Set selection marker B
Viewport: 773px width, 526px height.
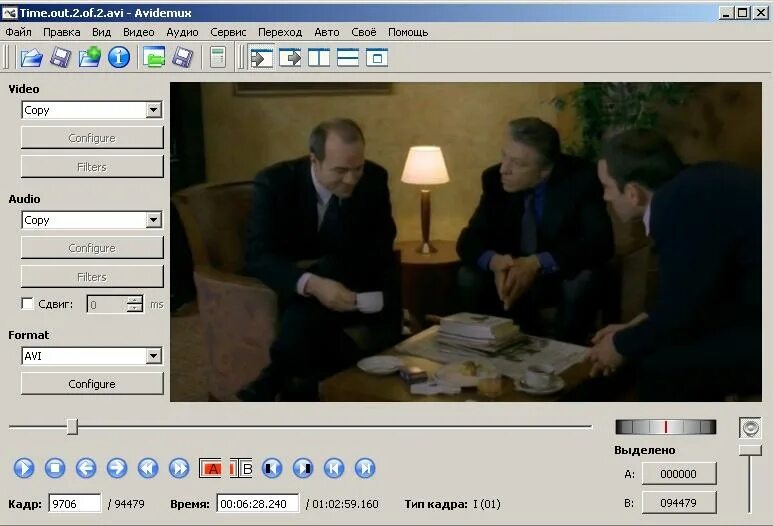tap(242, 468)
